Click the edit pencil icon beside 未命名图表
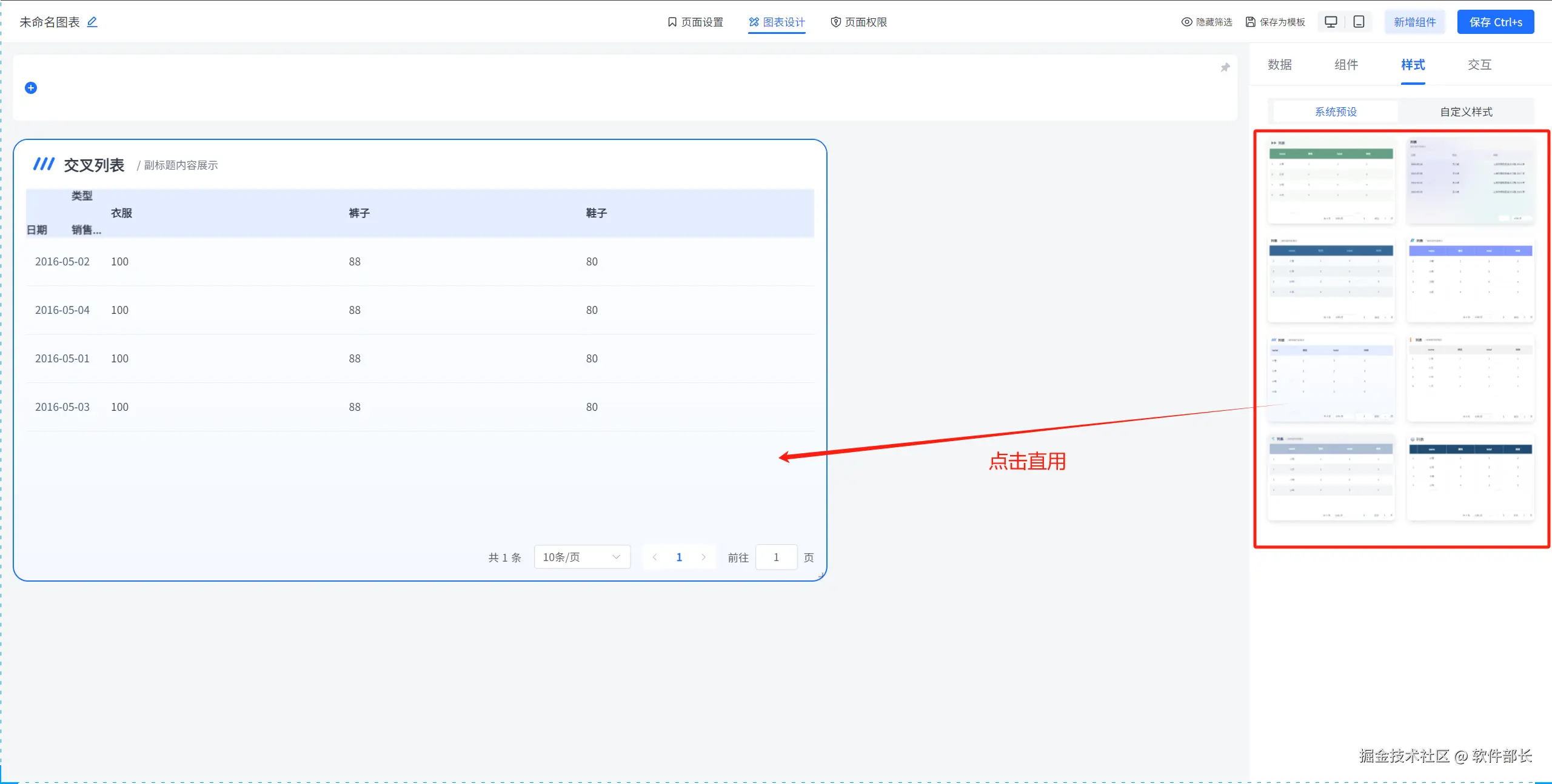 coord(92,22)
